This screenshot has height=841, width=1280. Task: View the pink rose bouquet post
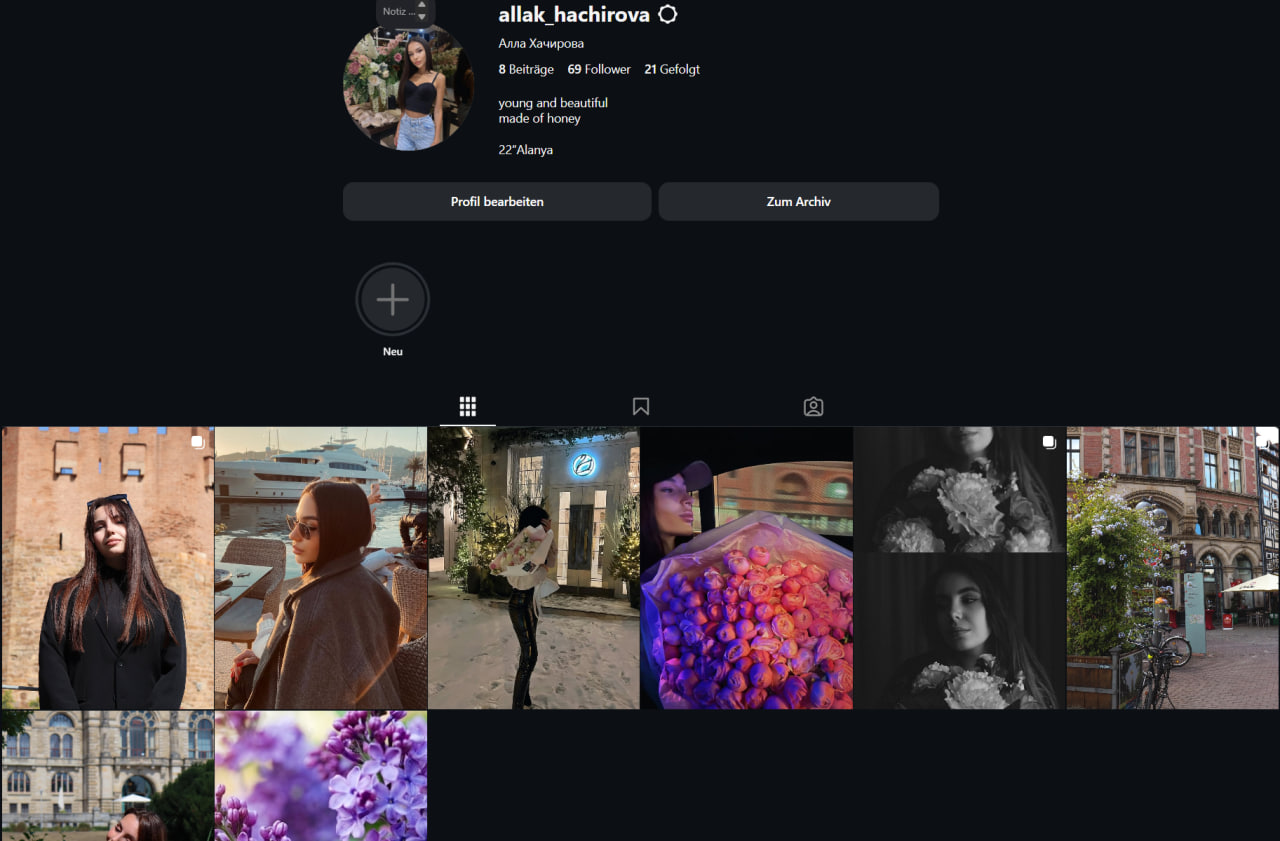747,568
